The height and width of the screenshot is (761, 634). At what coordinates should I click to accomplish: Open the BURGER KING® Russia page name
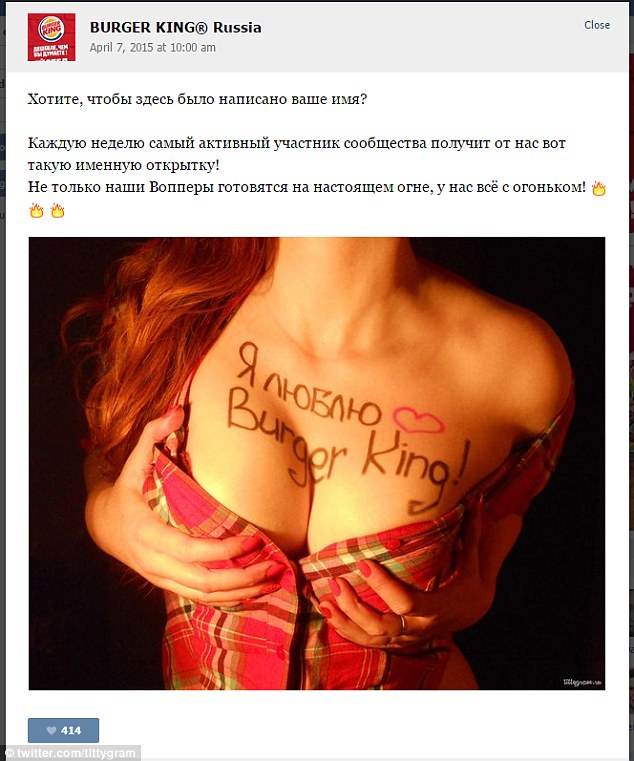tap(175, 28)
